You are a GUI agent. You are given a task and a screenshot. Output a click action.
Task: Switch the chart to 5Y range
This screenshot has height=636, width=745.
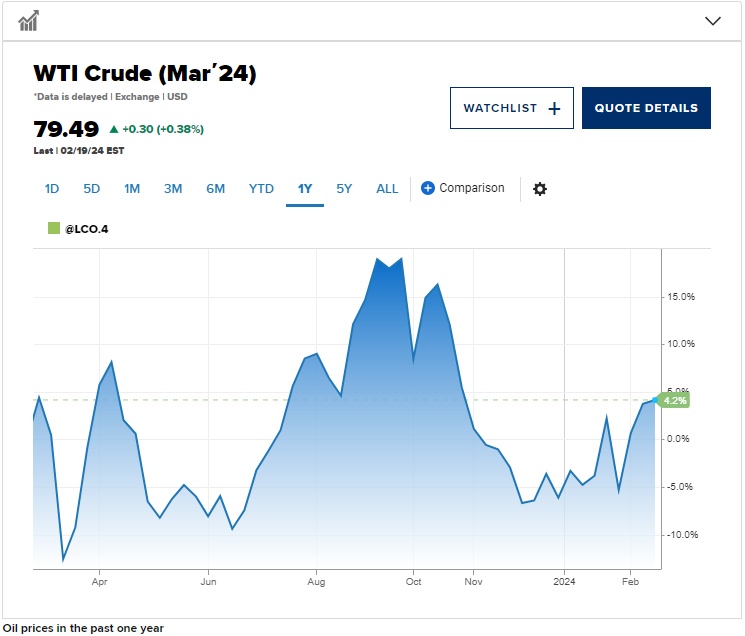[x=344, y=188]
